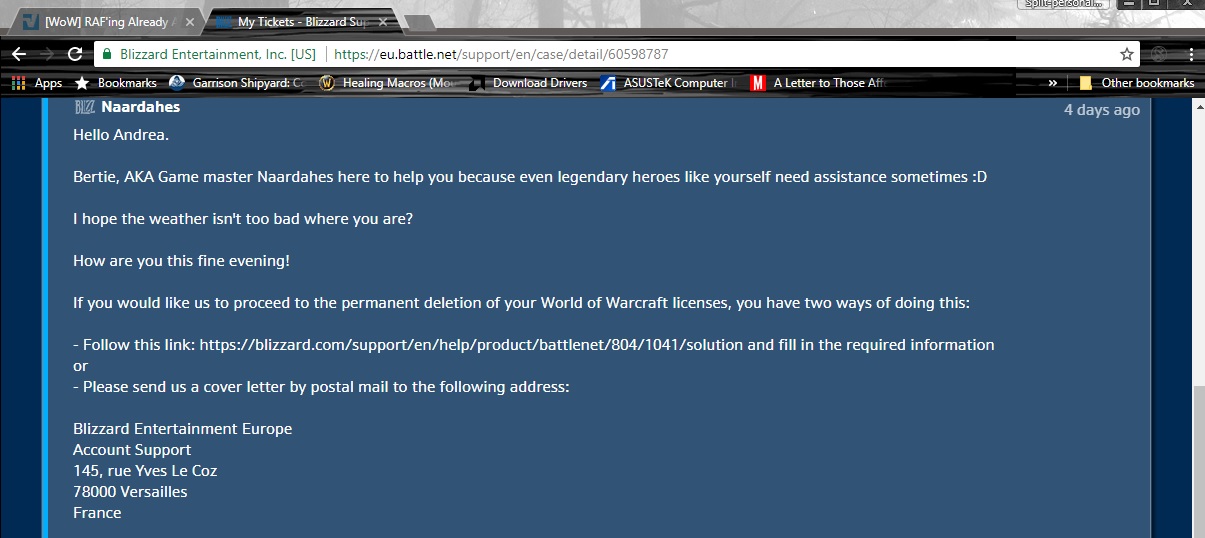Open the Chrome three-dot menu

tap(1190, 54)
